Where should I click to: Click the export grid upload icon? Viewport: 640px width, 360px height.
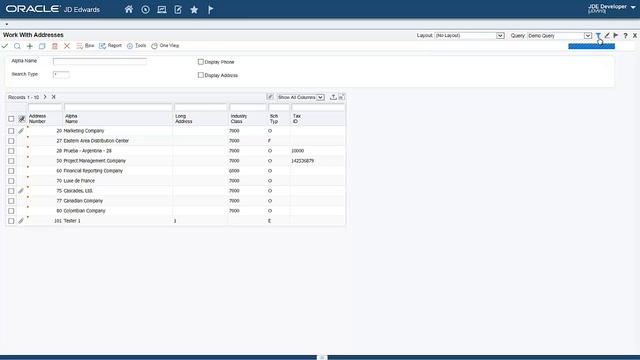(333, 97)
